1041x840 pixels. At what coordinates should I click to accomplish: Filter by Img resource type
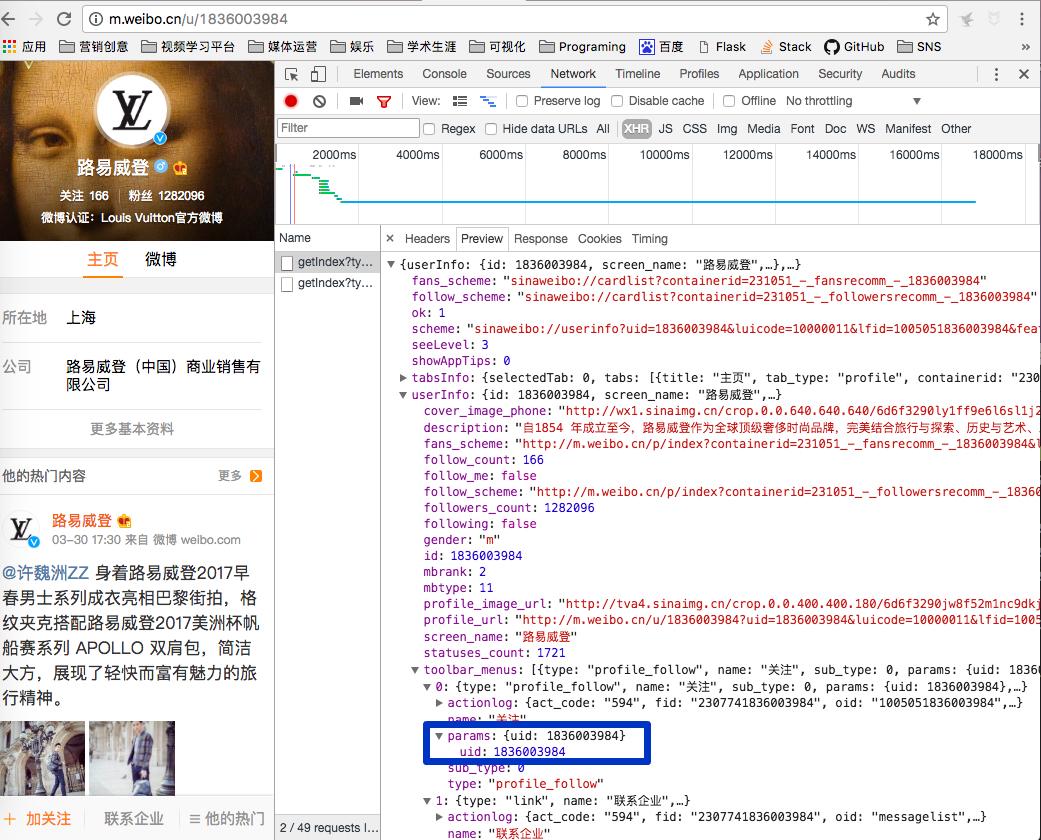coord(726,129)
